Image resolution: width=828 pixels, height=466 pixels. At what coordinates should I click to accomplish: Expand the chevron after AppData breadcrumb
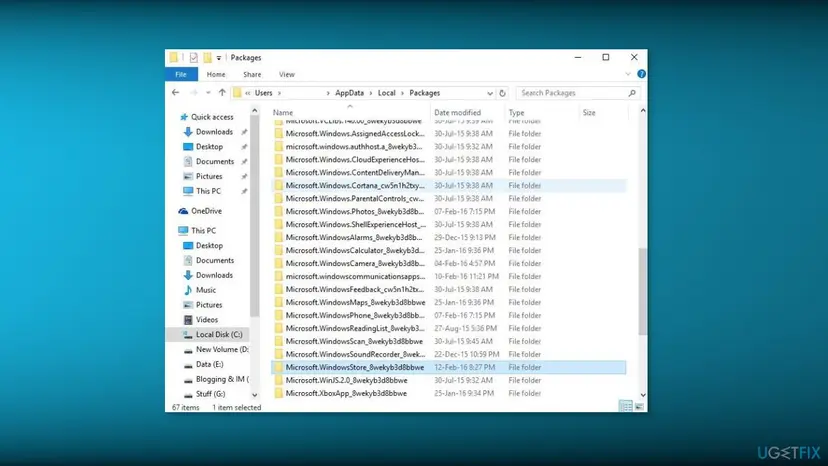click(371, 93)
